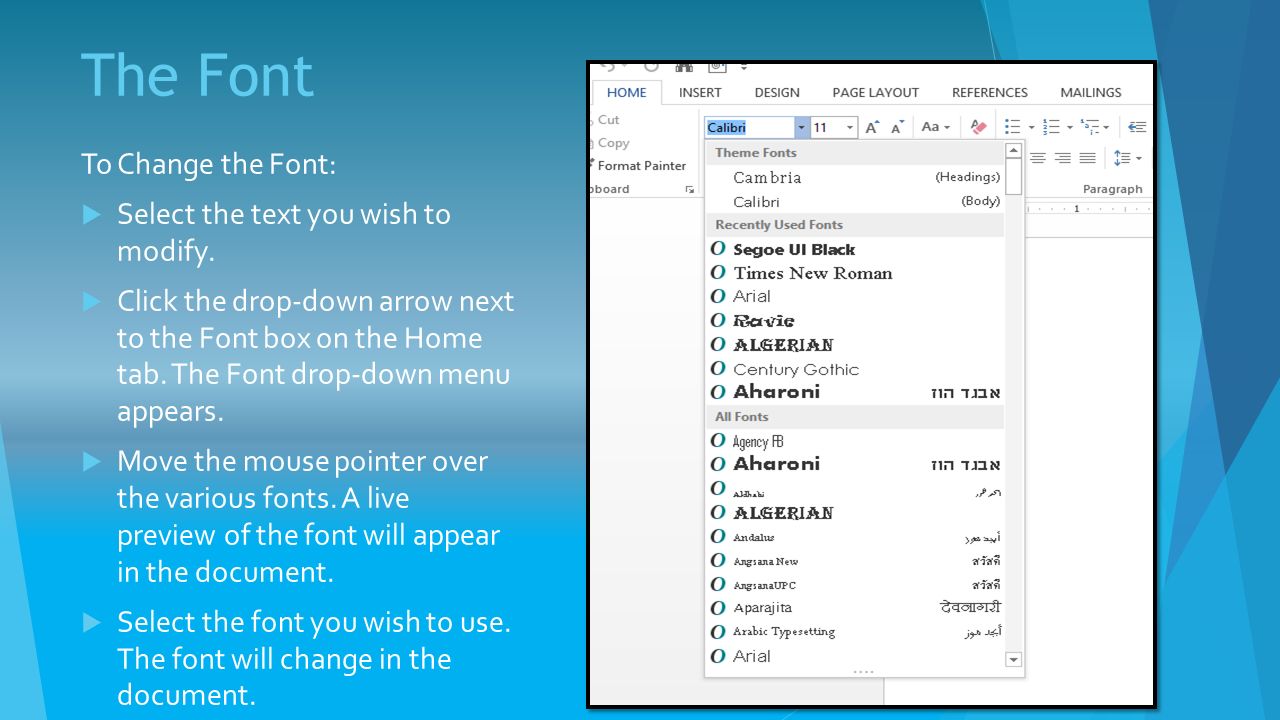Pick Arial under All Fonts
The image size is (1280, 720).
click(x=854, y=656)
